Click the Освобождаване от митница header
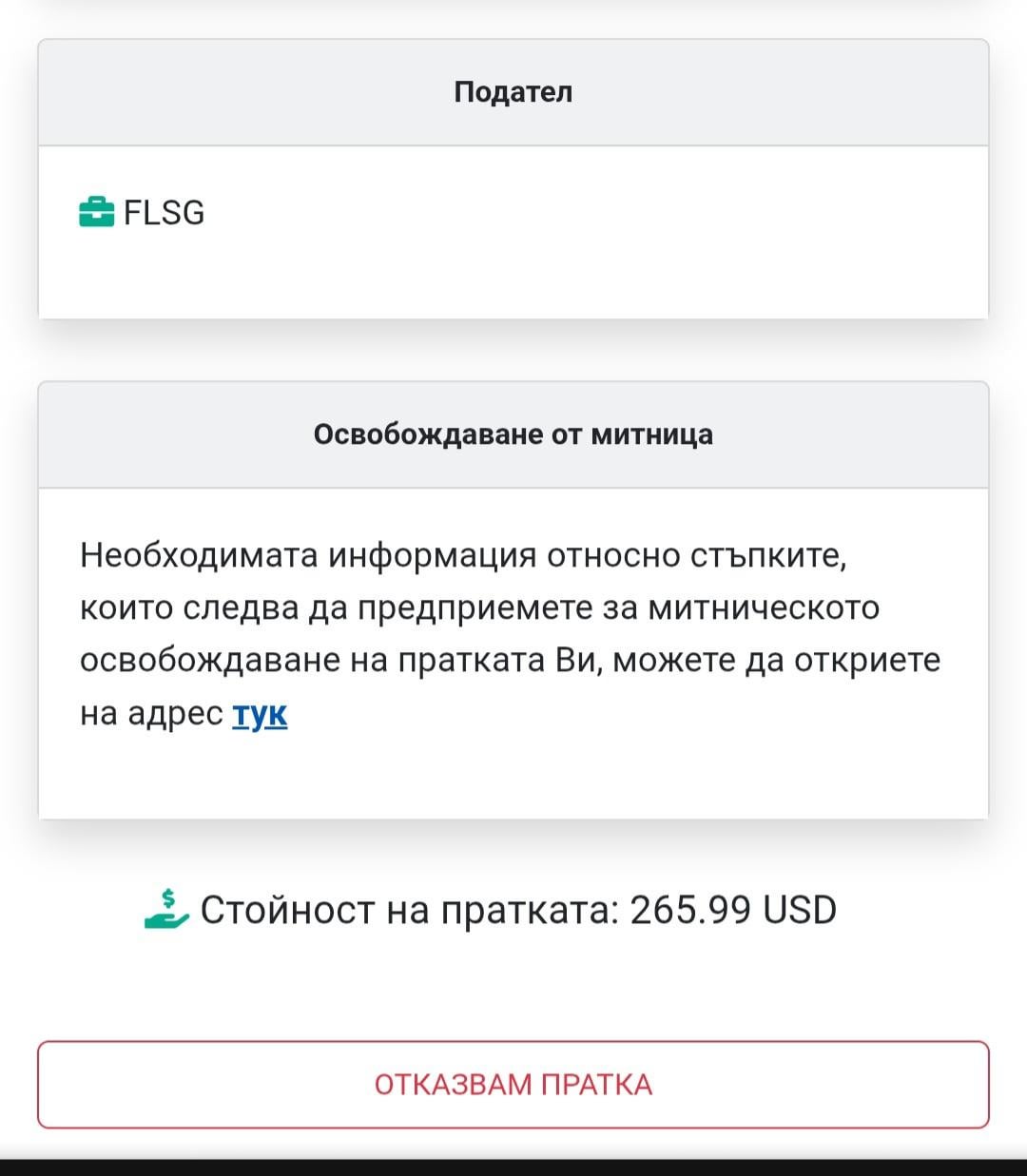Viewport: 1027px width, 1176px height. pyautogui.click(x=513, y=434)
